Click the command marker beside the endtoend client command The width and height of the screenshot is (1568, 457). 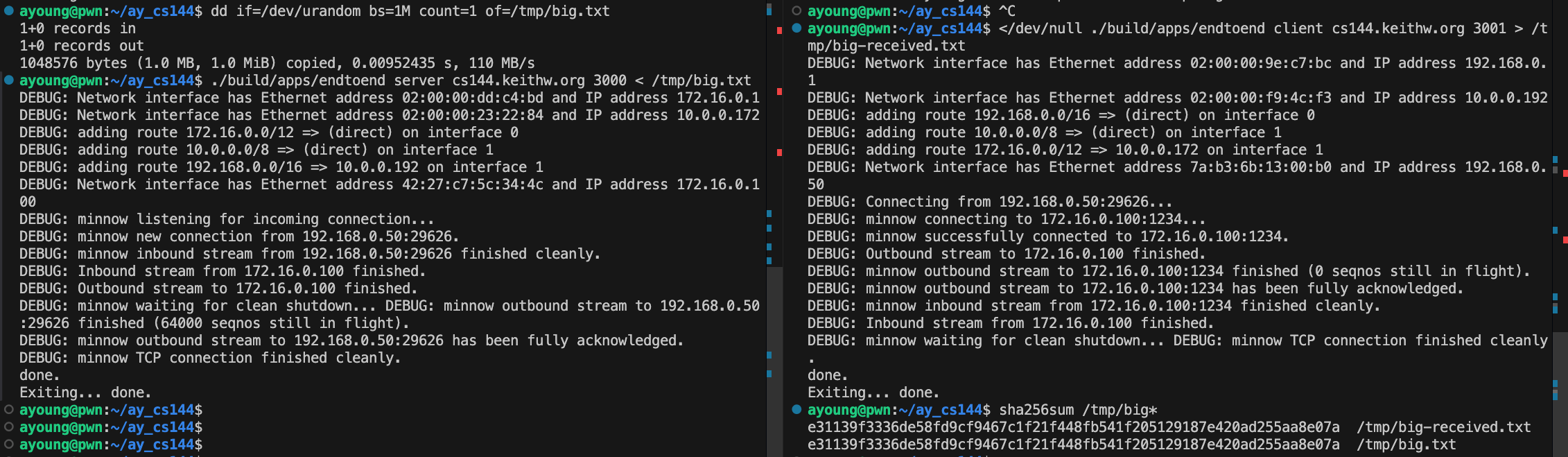[796, 28]
